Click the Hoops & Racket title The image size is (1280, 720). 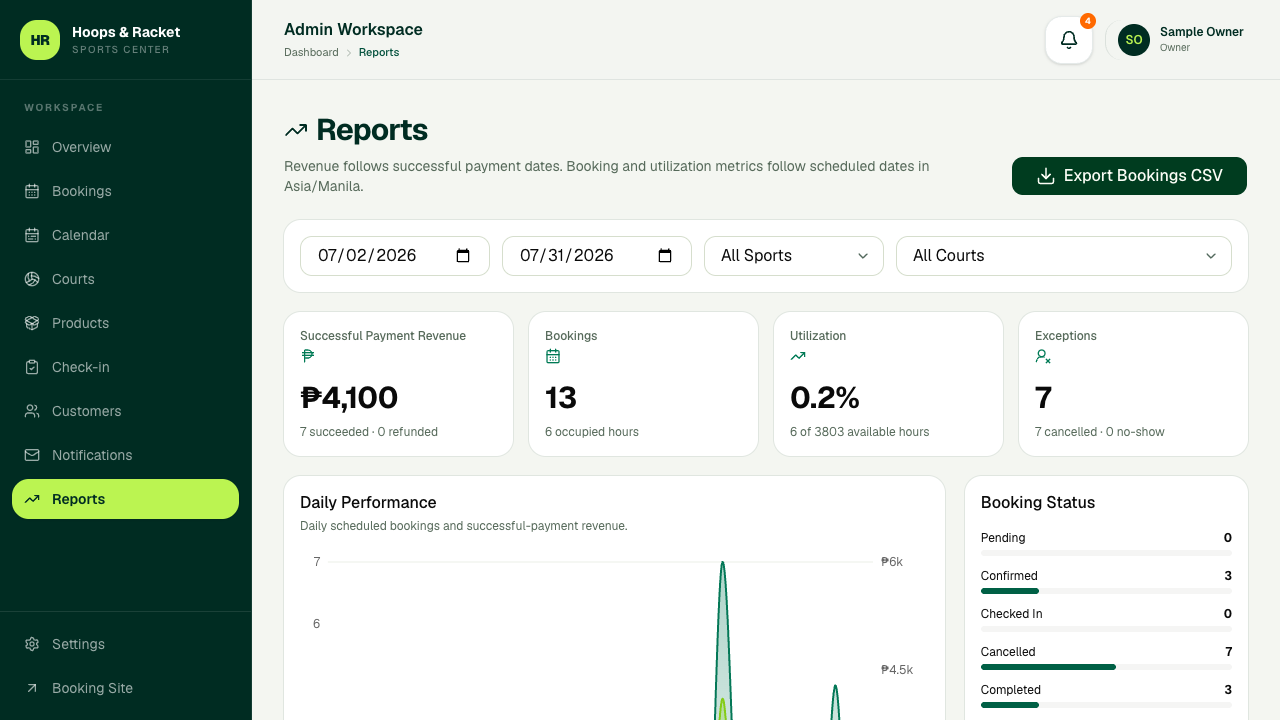tap(126, 32)
